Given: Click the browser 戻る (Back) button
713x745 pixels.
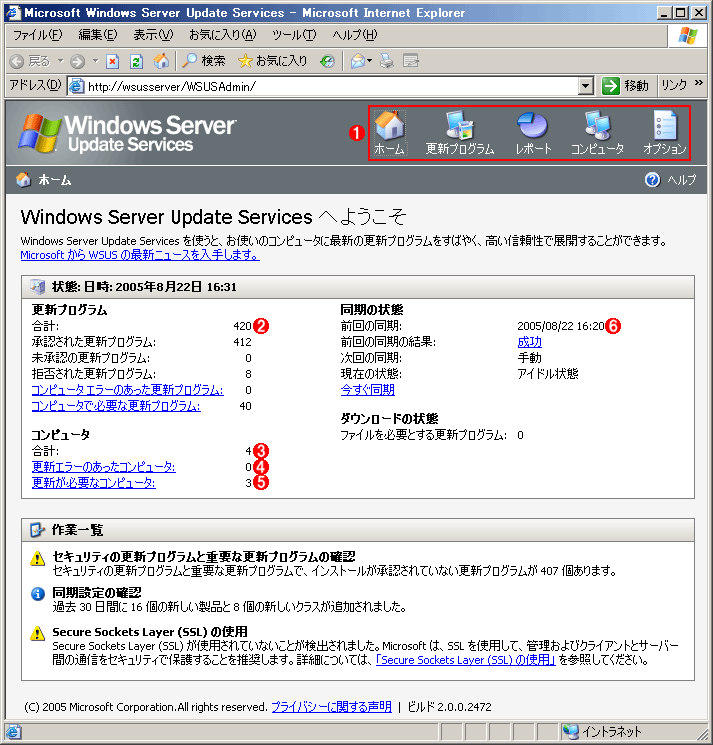Looking at the screenshot, I should point(29,61).
